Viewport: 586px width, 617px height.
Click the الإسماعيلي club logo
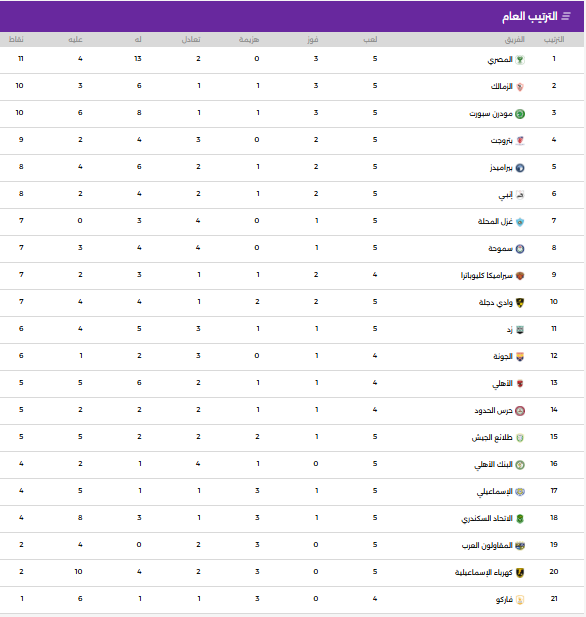(x=520, y=492)
